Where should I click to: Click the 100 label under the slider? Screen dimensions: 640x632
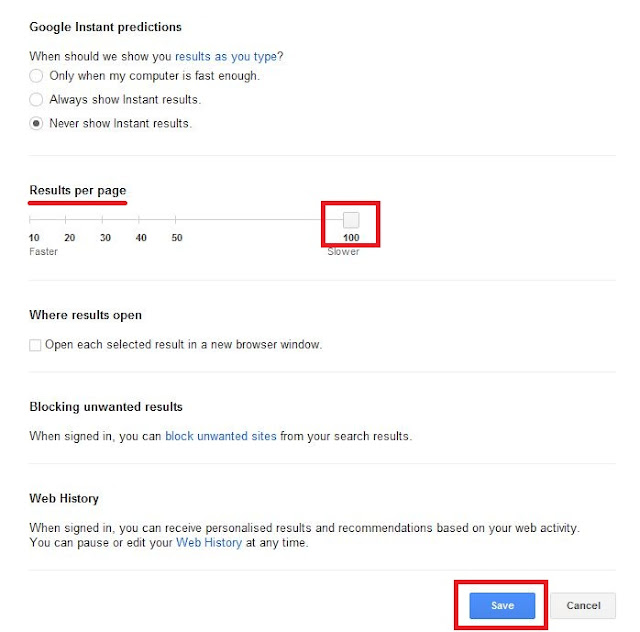click(351, 238)
